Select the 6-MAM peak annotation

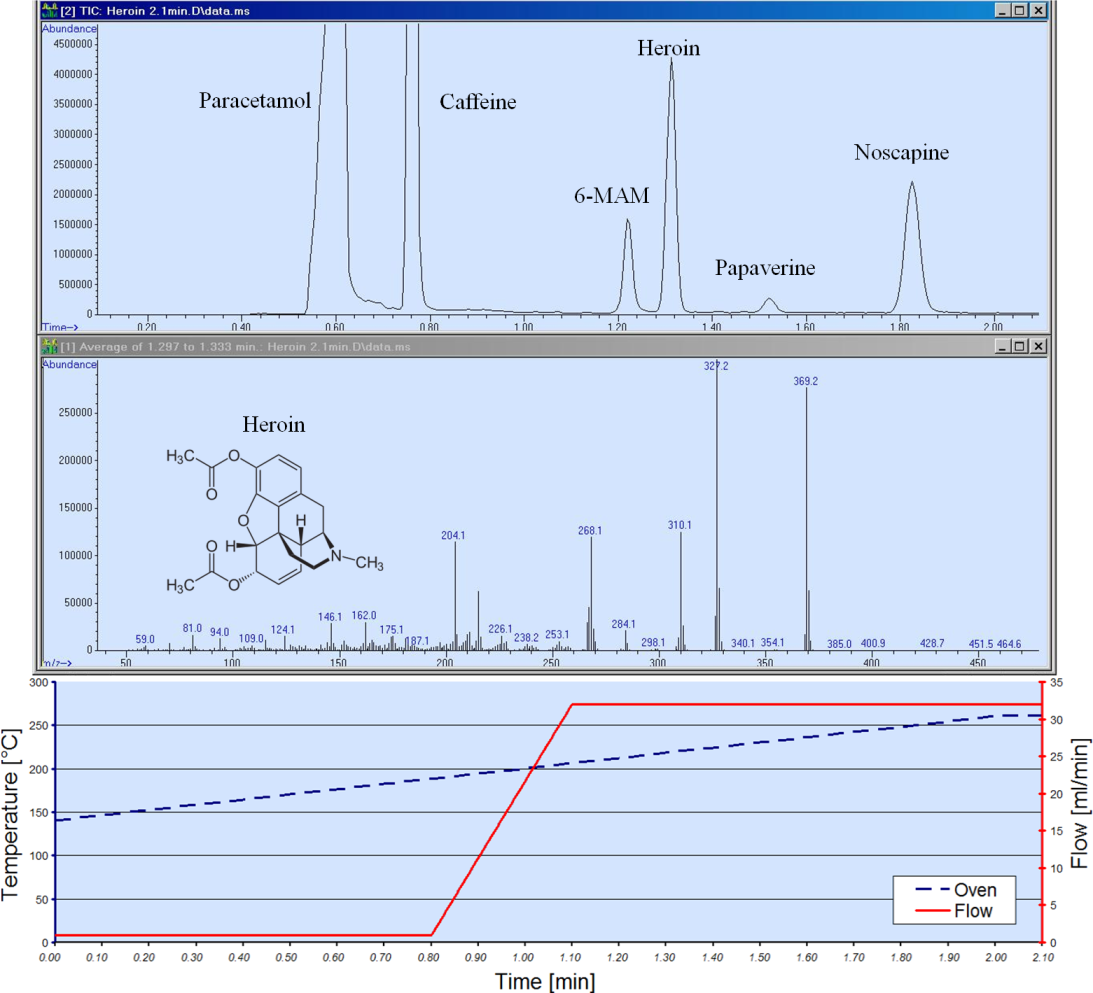click(x=612, y=196)
